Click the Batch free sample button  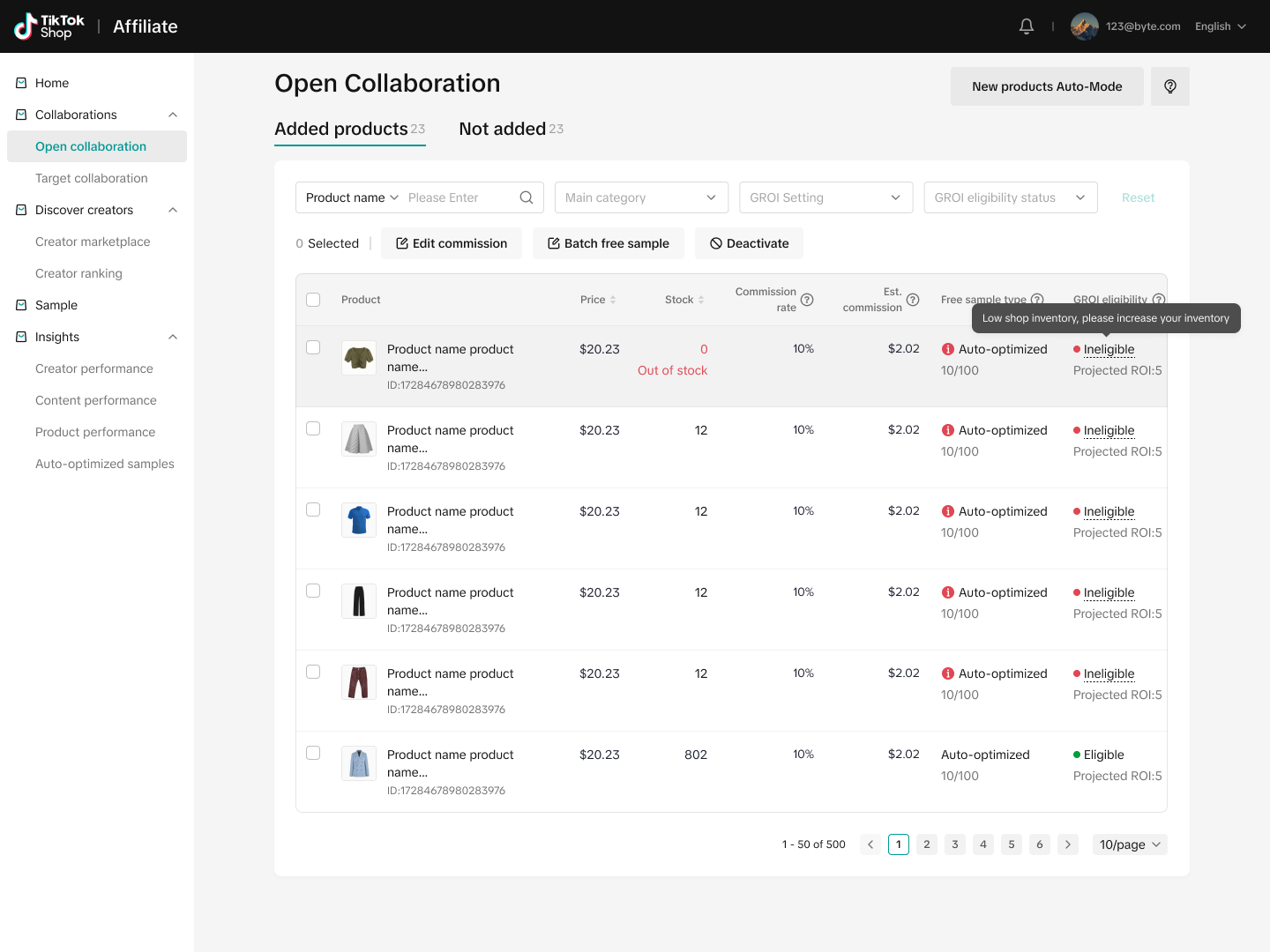(608, 243)
